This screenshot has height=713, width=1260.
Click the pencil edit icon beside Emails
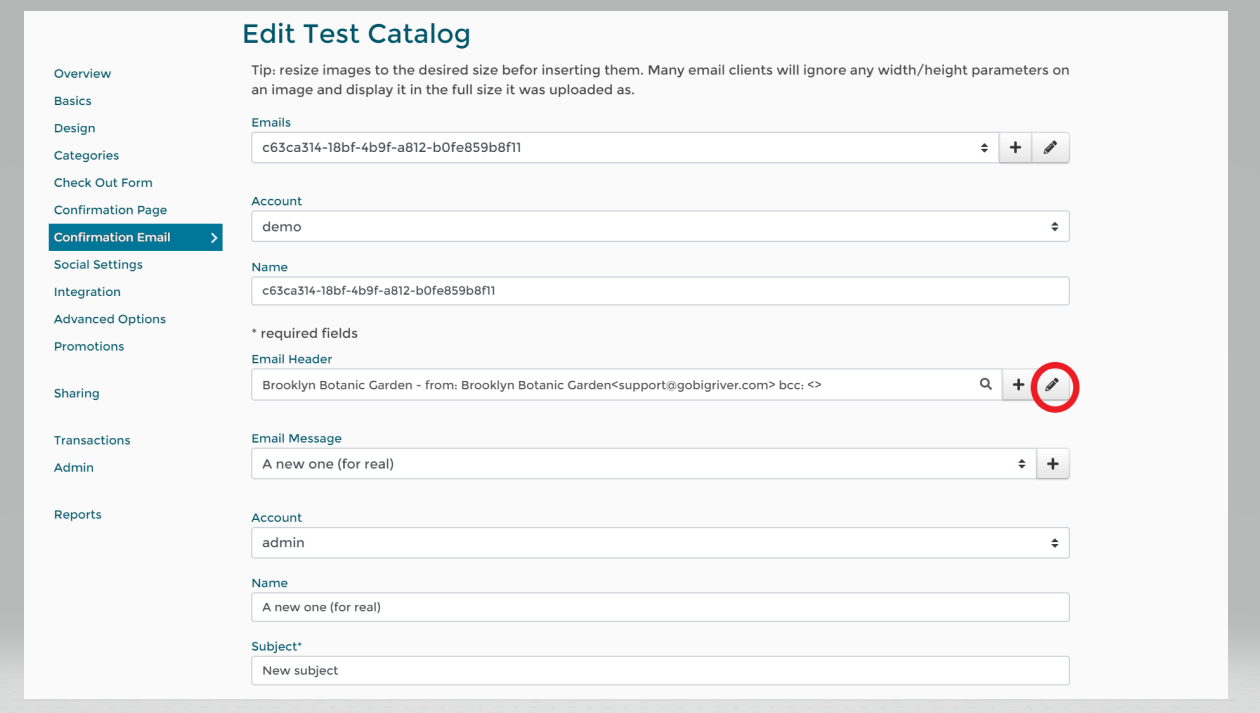point(1050,148)
